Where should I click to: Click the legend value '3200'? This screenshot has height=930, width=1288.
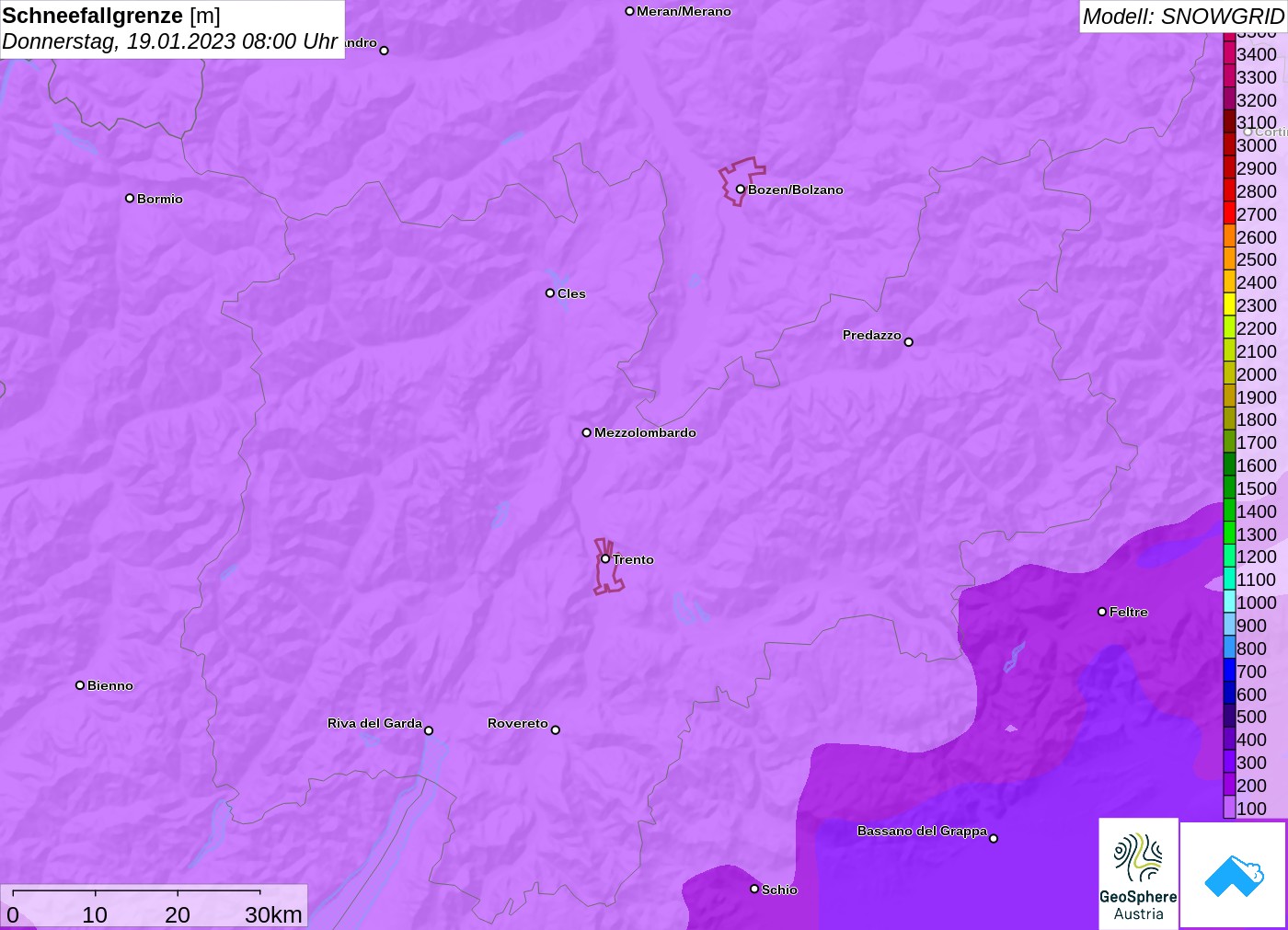click(x=1257, y=100)
